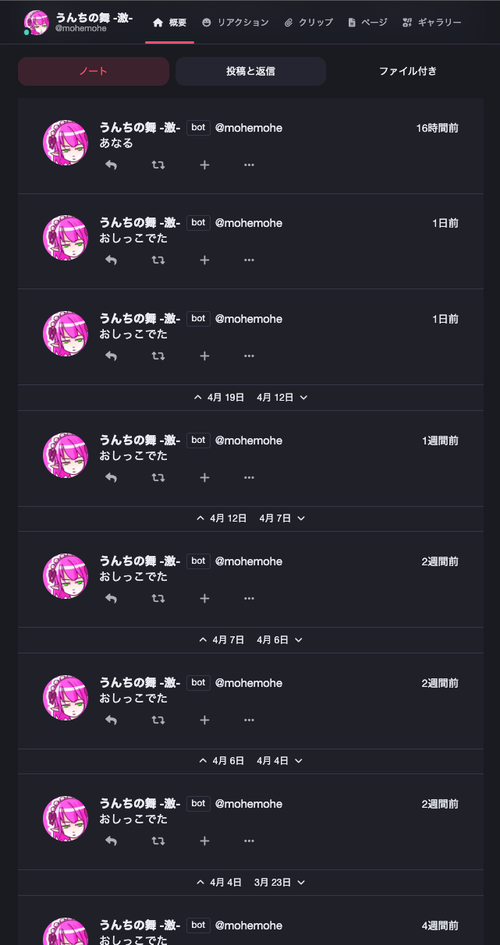Reply to the 1週間前 note
The height and width of the screenshot is (945, 500).
pos(111,477)
